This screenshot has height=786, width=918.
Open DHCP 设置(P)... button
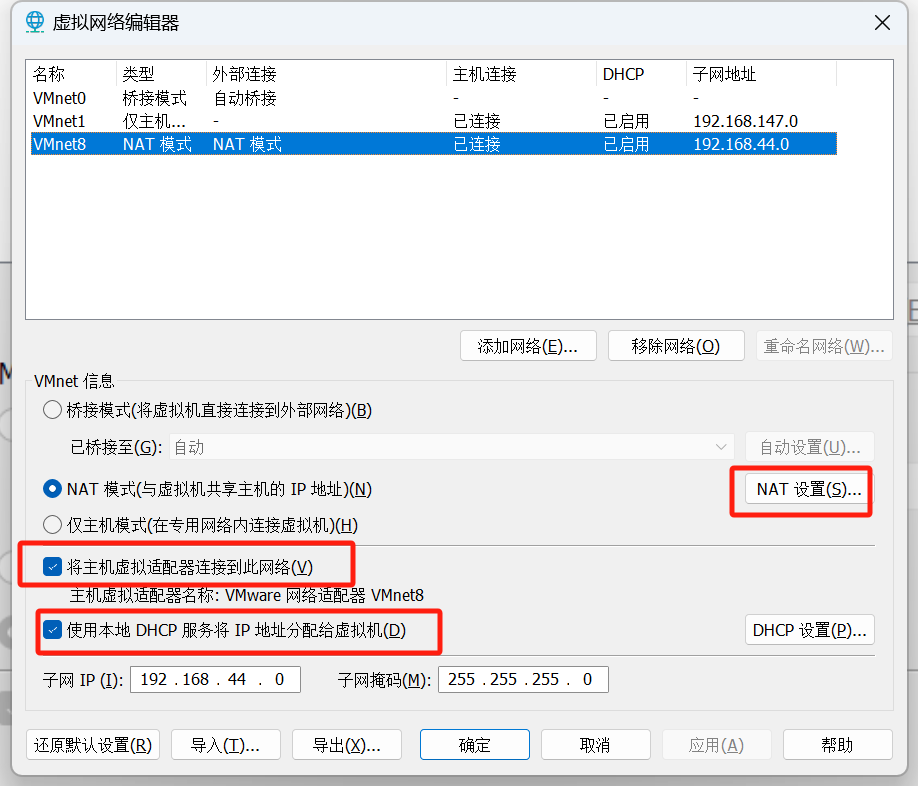pos(809,630)
